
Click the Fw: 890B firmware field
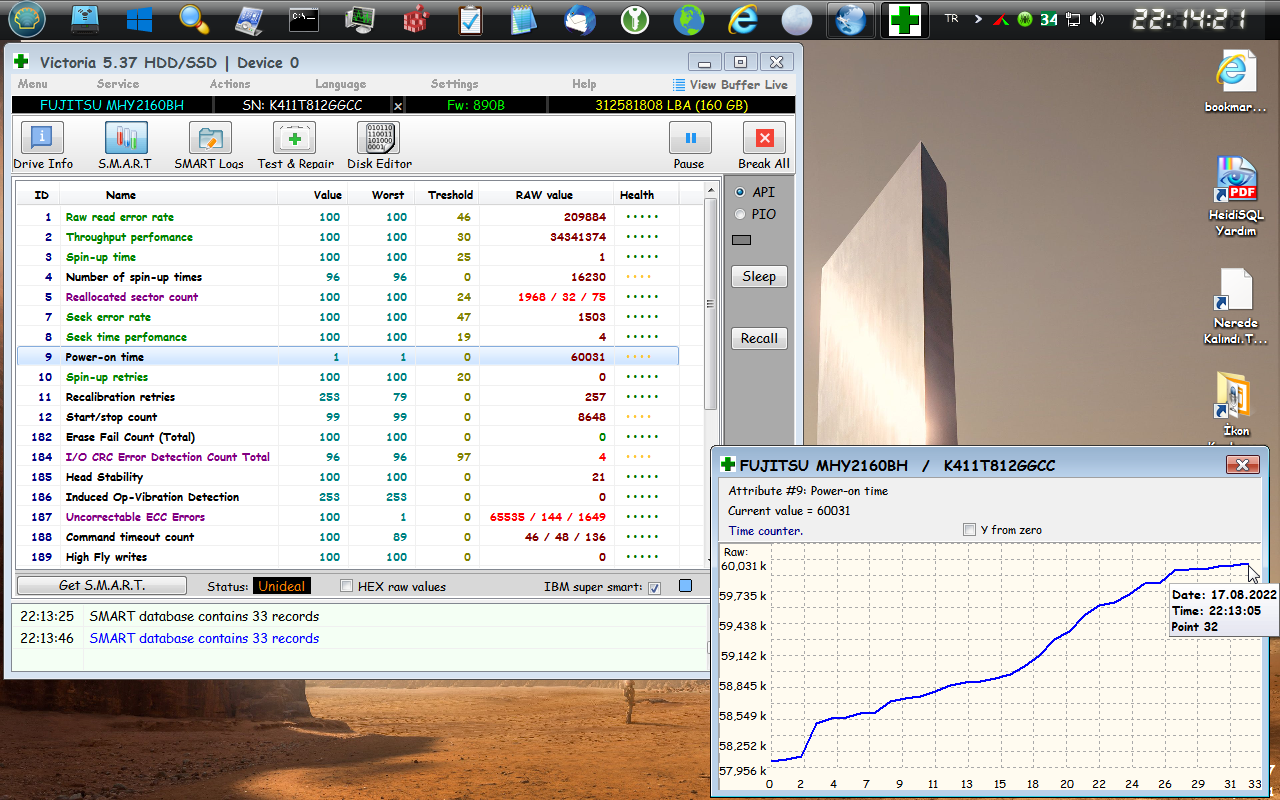tap(475, 105)
